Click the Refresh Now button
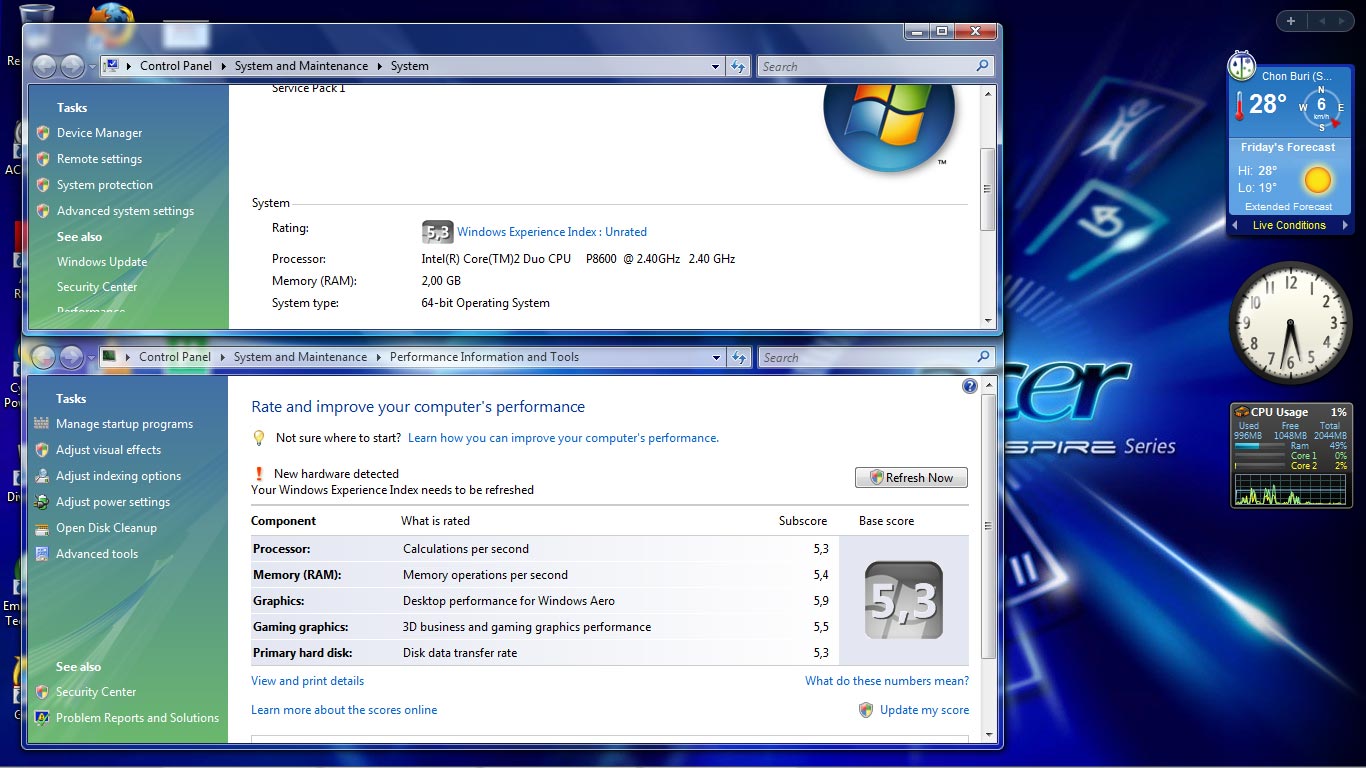 (911, 478)
